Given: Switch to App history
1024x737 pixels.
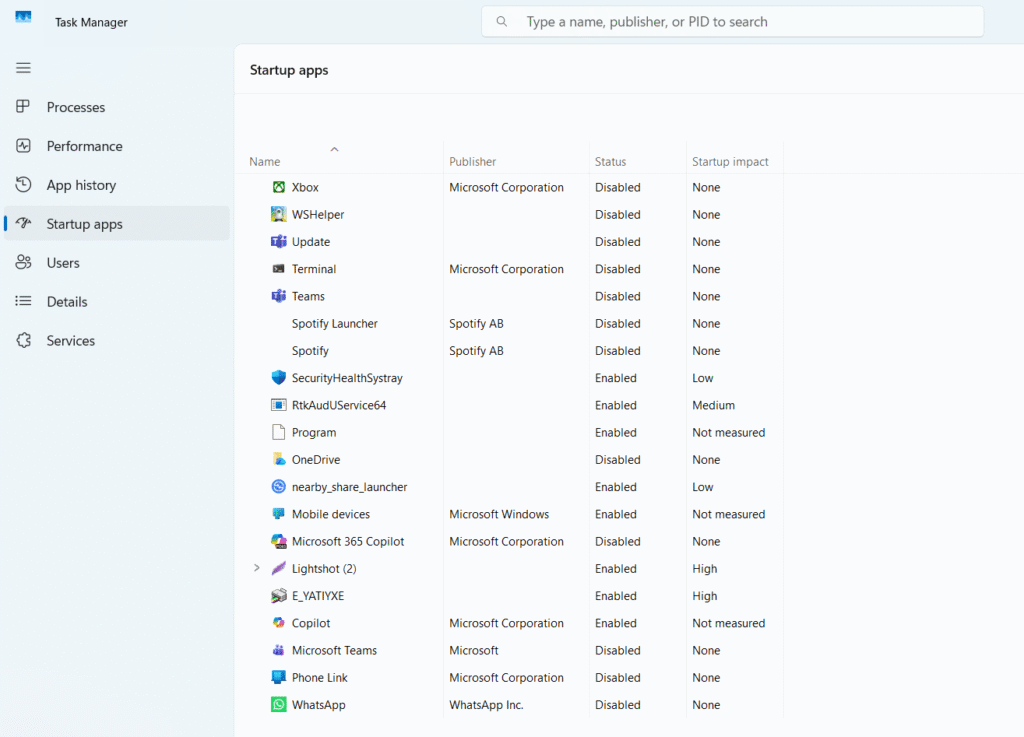Looking at the screenshot, I should tap(117, 185).
